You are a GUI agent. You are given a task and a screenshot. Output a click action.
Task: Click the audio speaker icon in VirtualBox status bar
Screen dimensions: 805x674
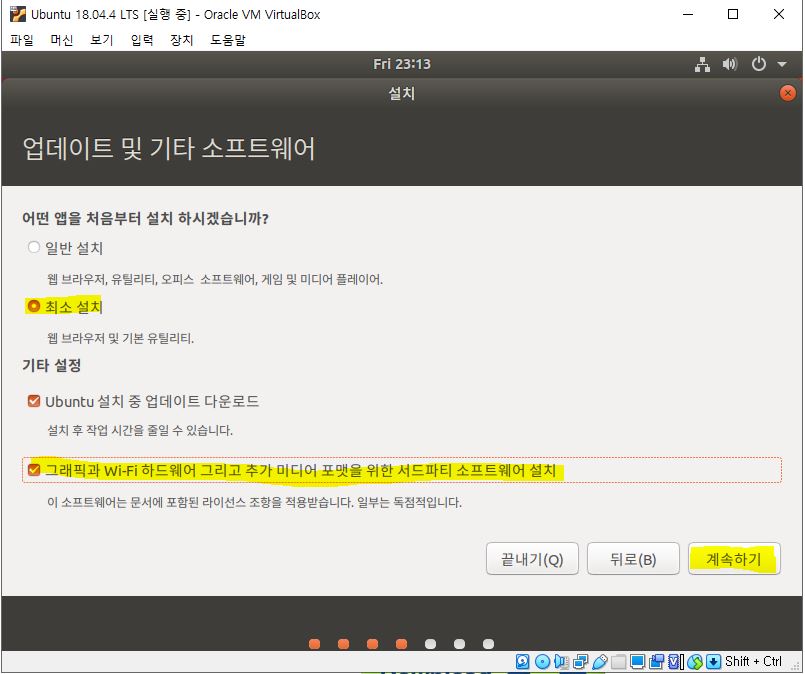click(561, 662)
